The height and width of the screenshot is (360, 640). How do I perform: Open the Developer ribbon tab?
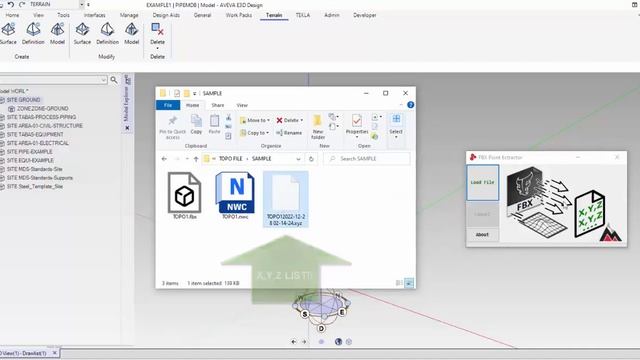(364, 15)
